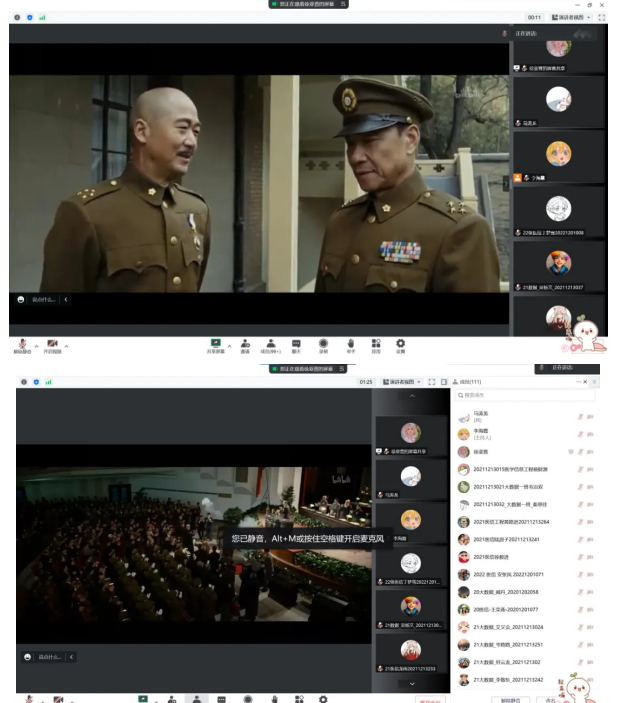Close the members panel with X
Viewport: 622px width, 703px height.
point(585,382)
